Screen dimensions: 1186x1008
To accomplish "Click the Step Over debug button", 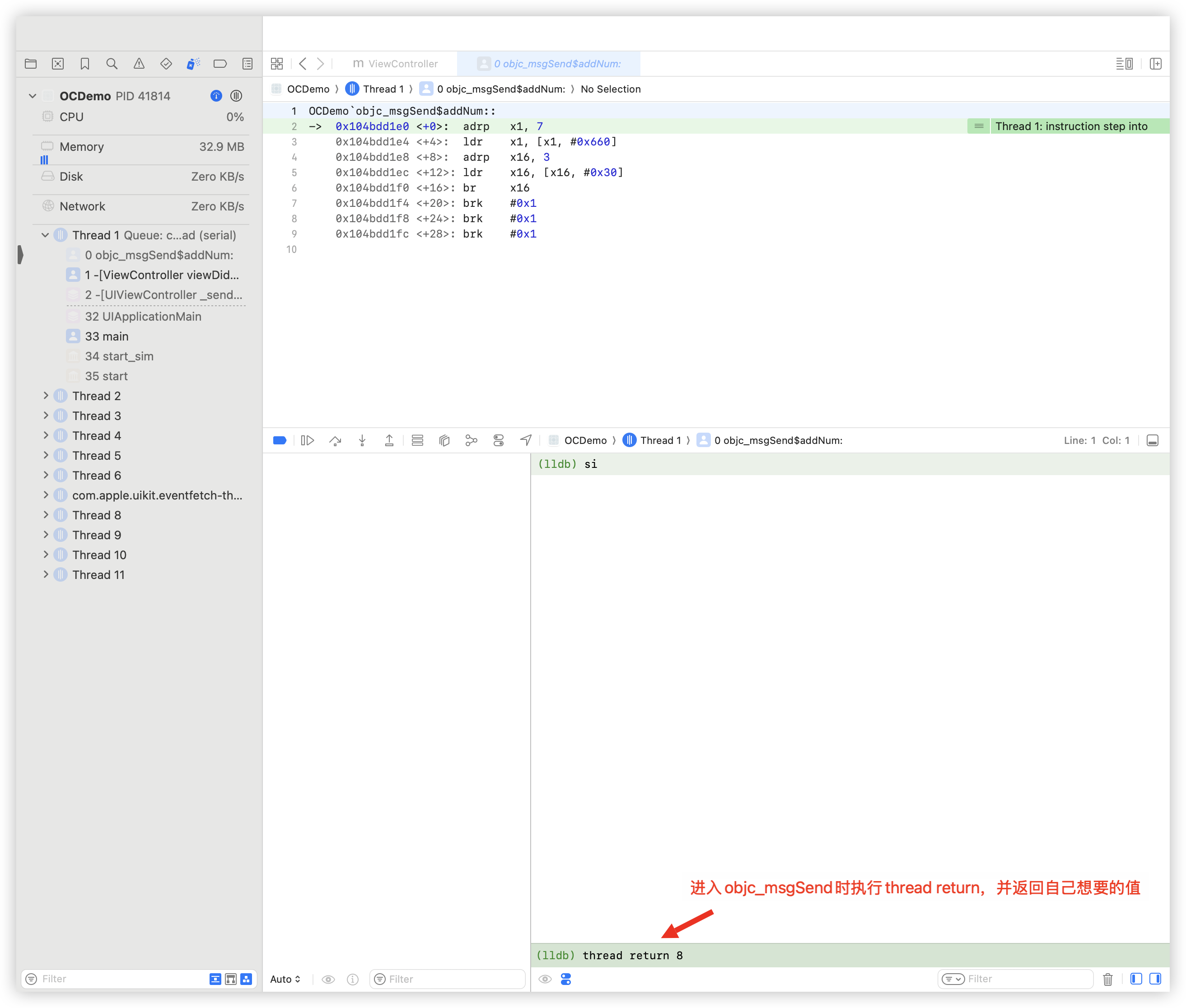I will click(335, 440).
